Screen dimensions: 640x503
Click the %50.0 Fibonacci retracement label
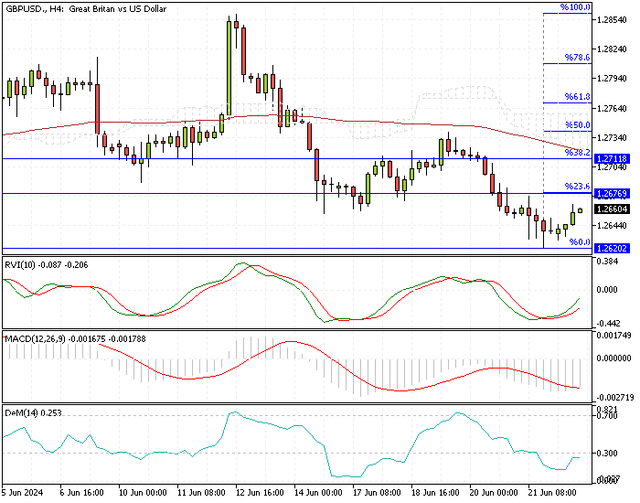click(x=578, y=125)
